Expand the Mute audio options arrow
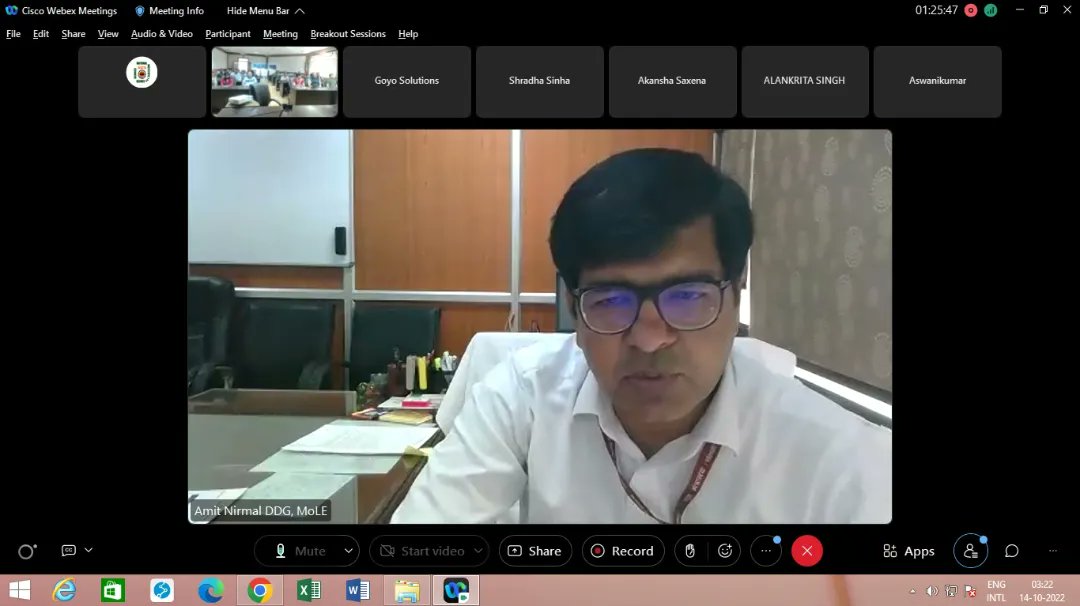 349,551
